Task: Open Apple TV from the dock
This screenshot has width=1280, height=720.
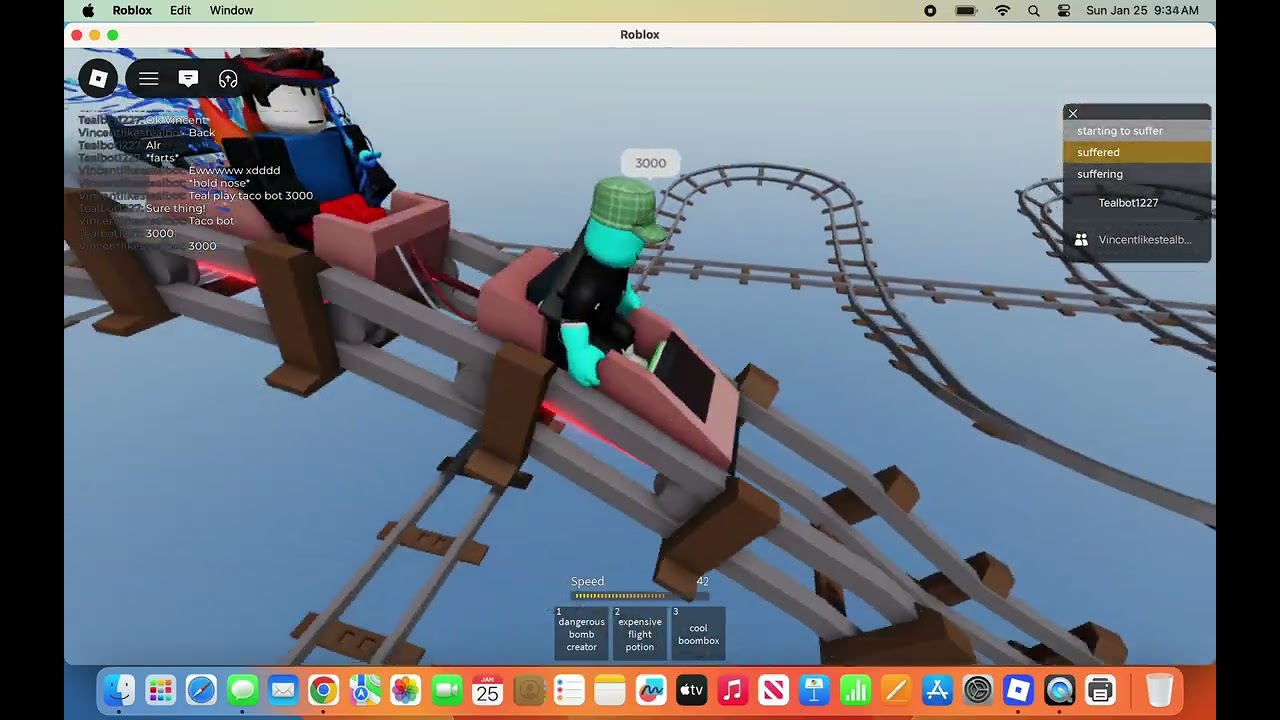Action: coord(691,690)
